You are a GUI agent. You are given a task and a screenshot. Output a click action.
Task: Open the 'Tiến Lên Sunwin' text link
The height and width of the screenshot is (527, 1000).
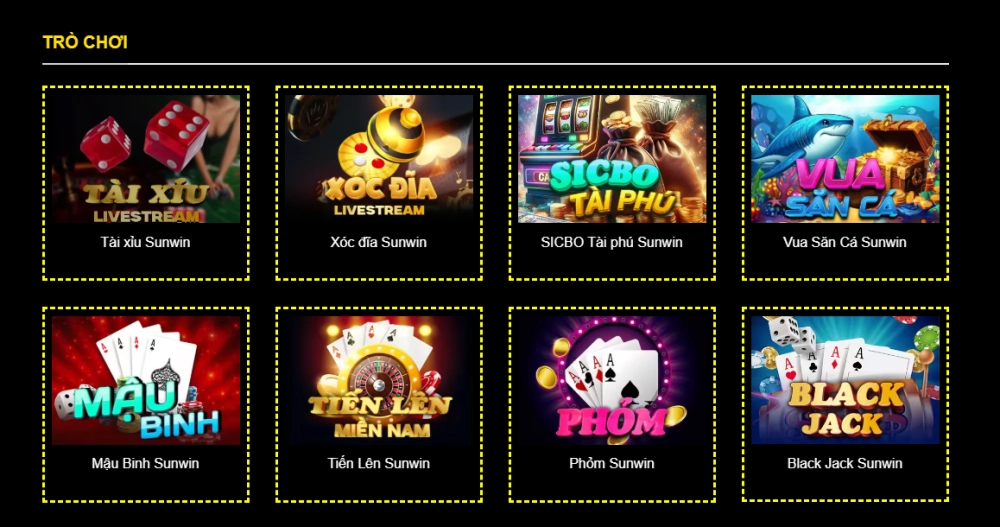pos(379,464)
